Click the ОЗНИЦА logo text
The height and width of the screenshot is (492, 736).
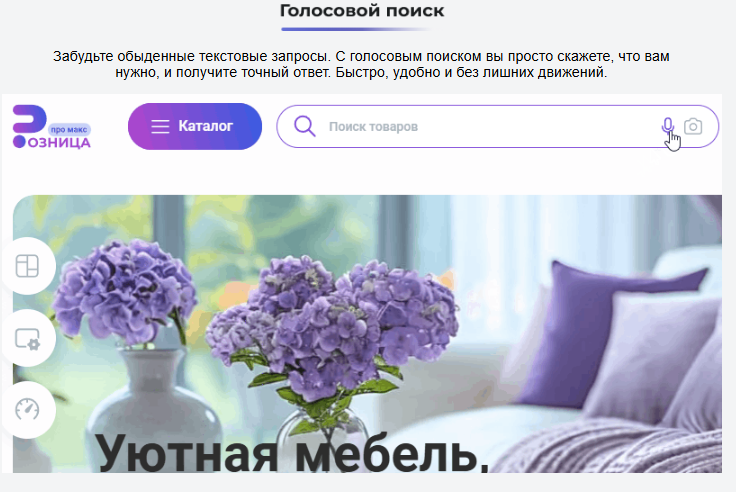(x=59, y=142)
